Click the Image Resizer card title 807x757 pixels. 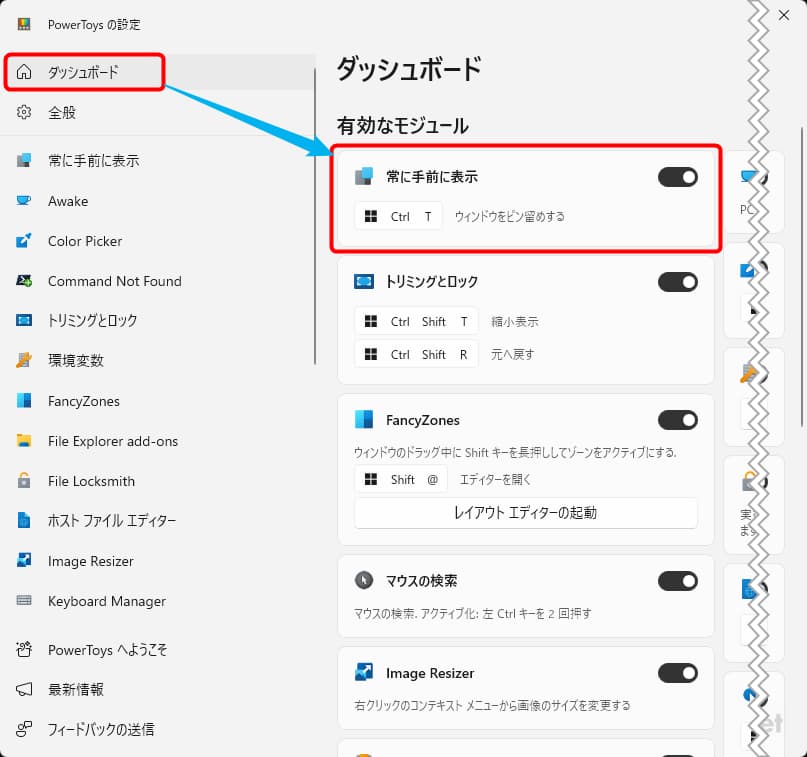point(430,673)
